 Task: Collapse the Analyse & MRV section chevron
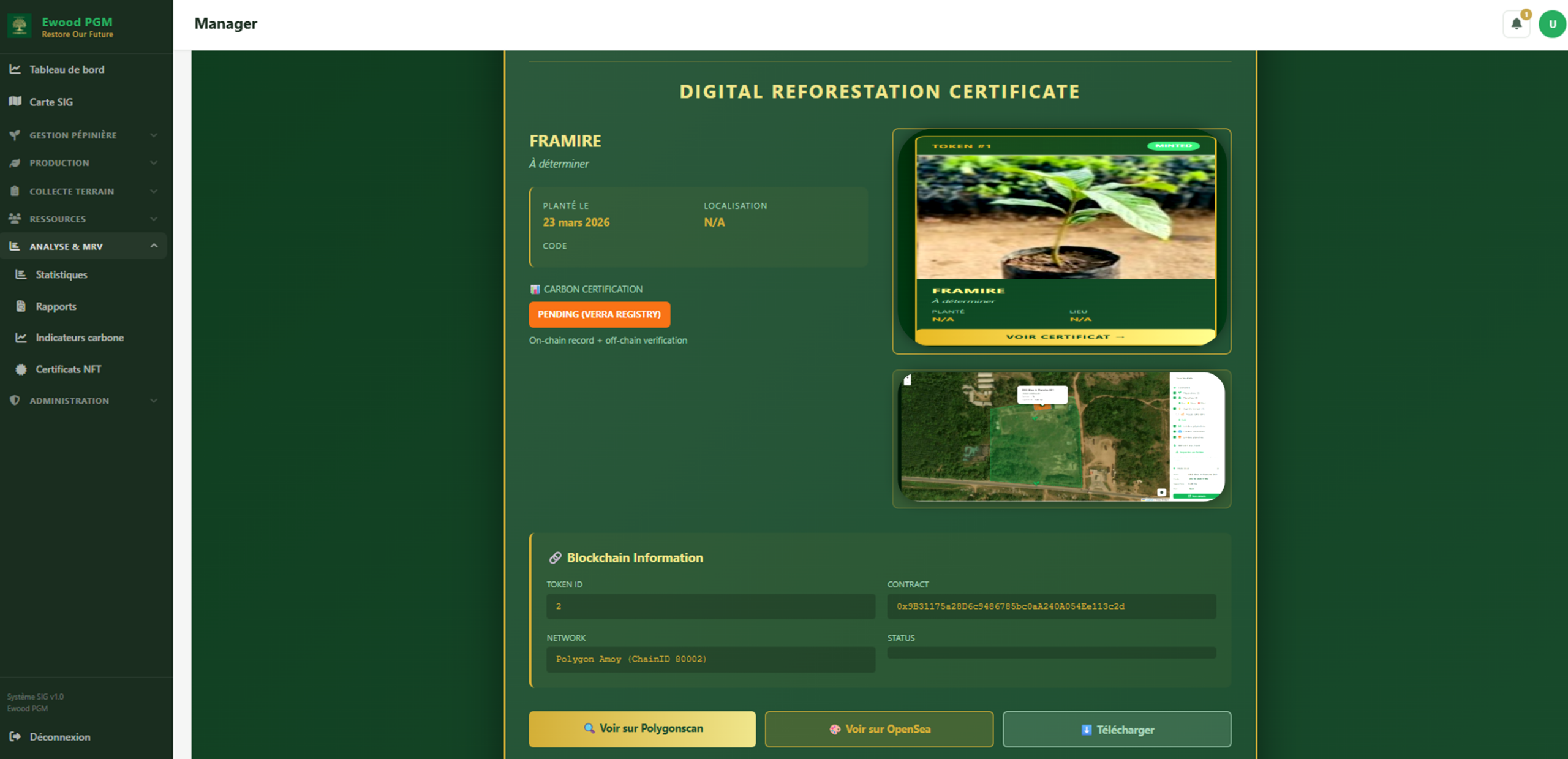(154, 246)
